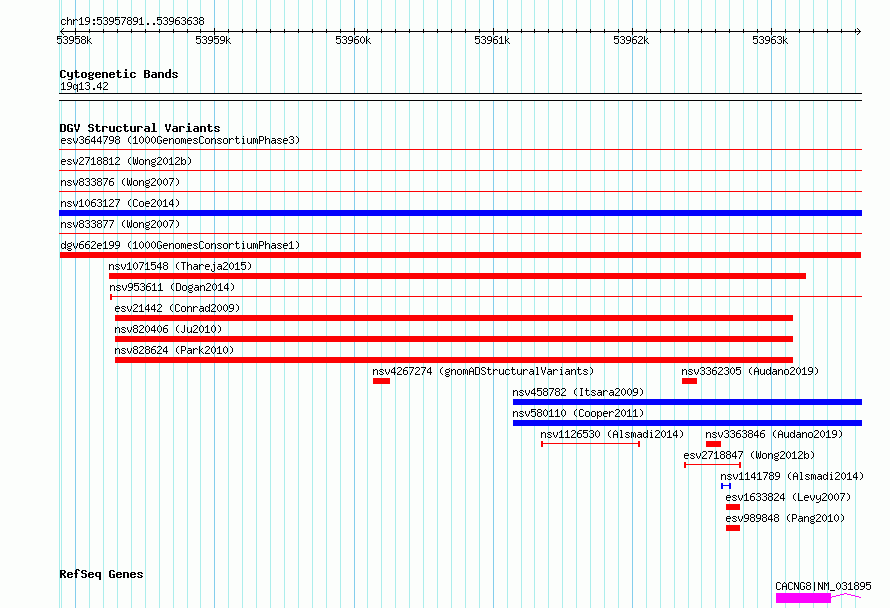Click the thin red esv2718847 variant line
890x608 pixels.
(712, 465)
